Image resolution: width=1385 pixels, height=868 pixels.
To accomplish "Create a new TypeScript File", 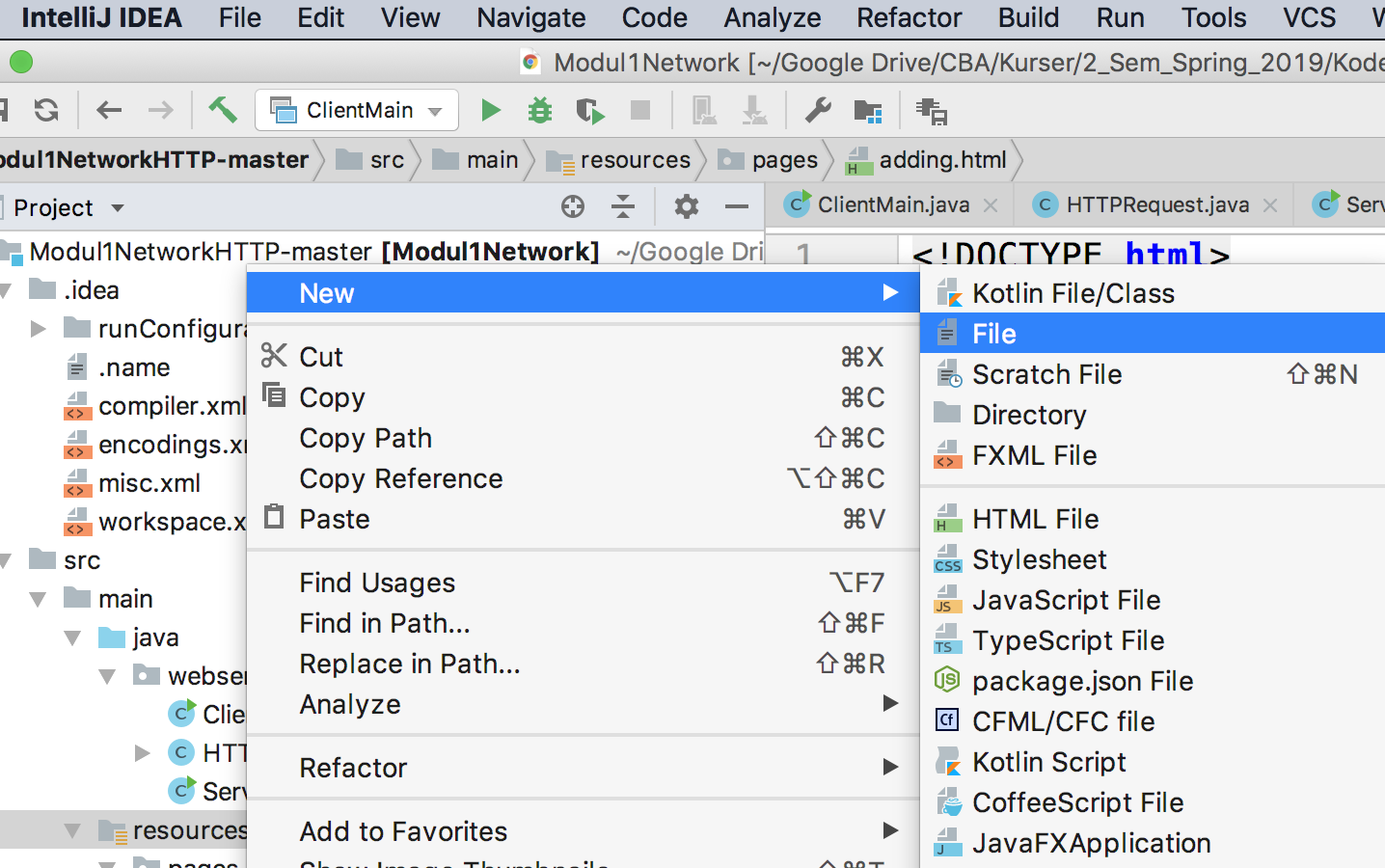I will coord(1153,640).
